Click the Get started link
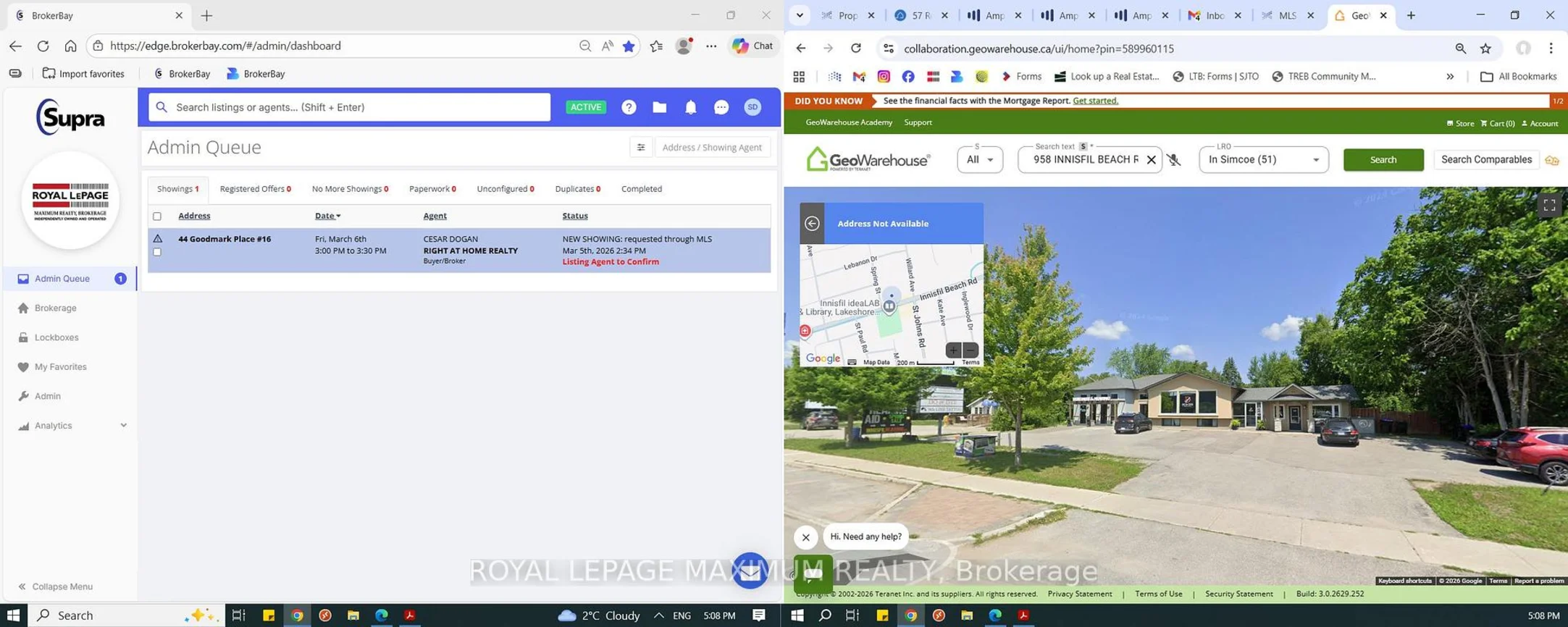The image size is (1568, 627). (x=1095, y=101)
